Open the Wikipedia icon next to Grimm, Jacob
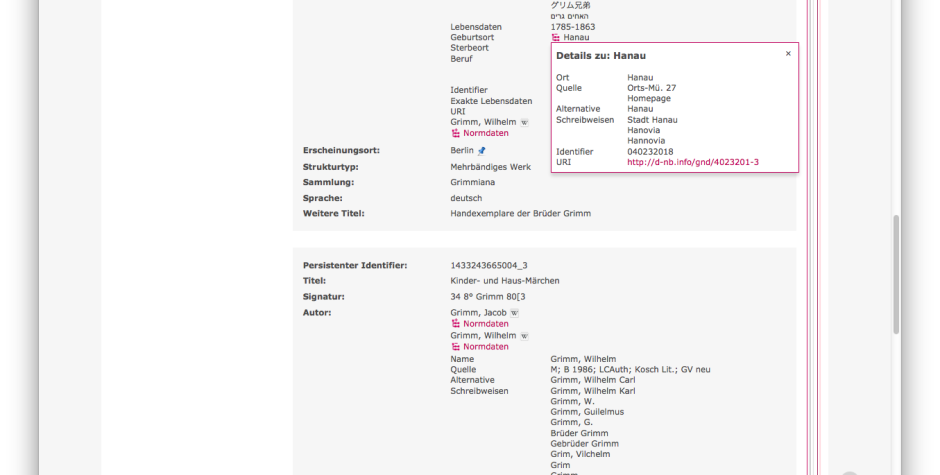The image size is (940, 475). [x=514, y=313]
